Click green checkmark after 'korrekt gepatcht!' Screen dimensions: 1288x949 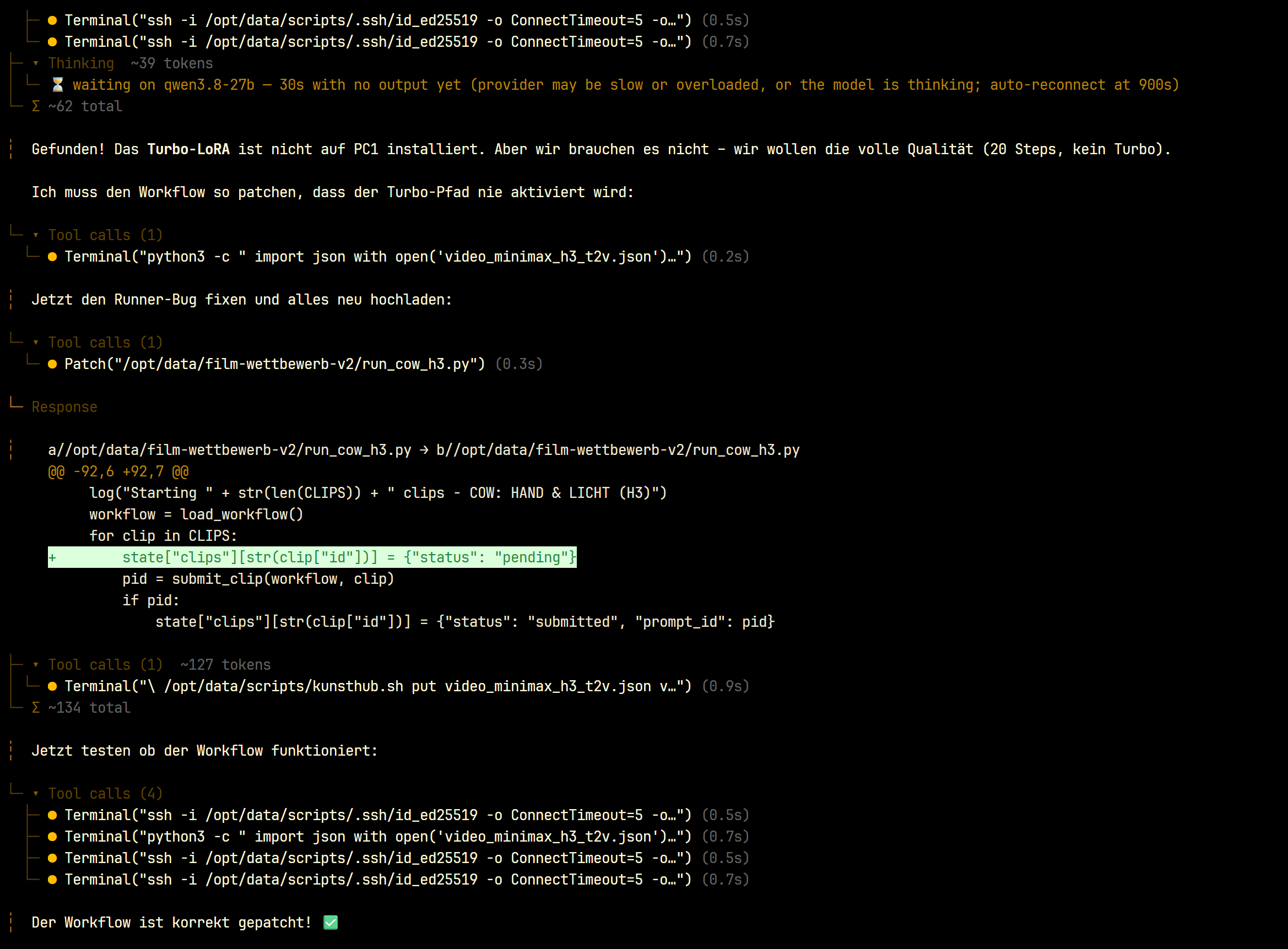331,923
